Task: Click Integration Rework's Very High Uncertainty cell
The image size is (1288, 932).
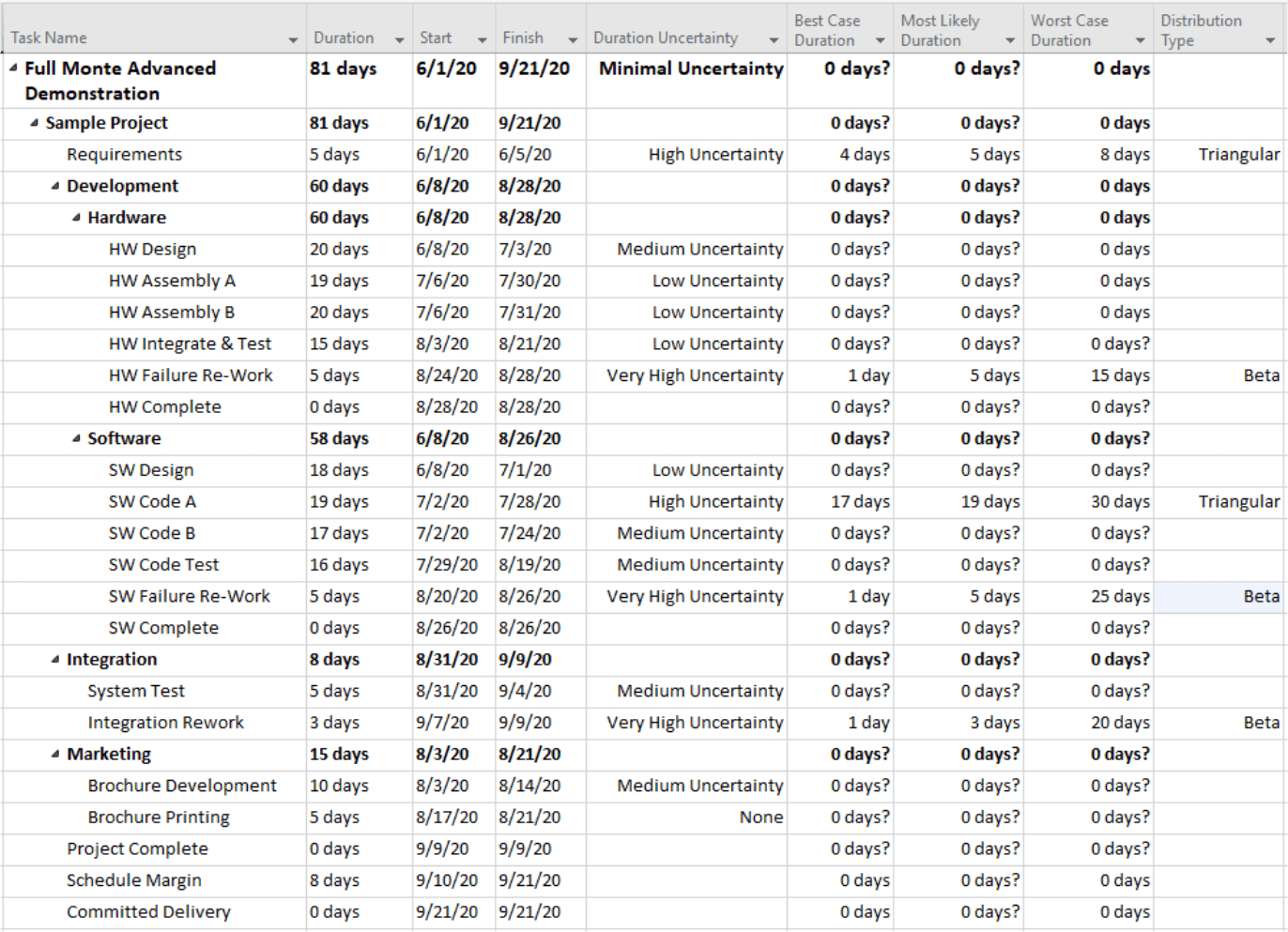Action: tap(687, 723)
